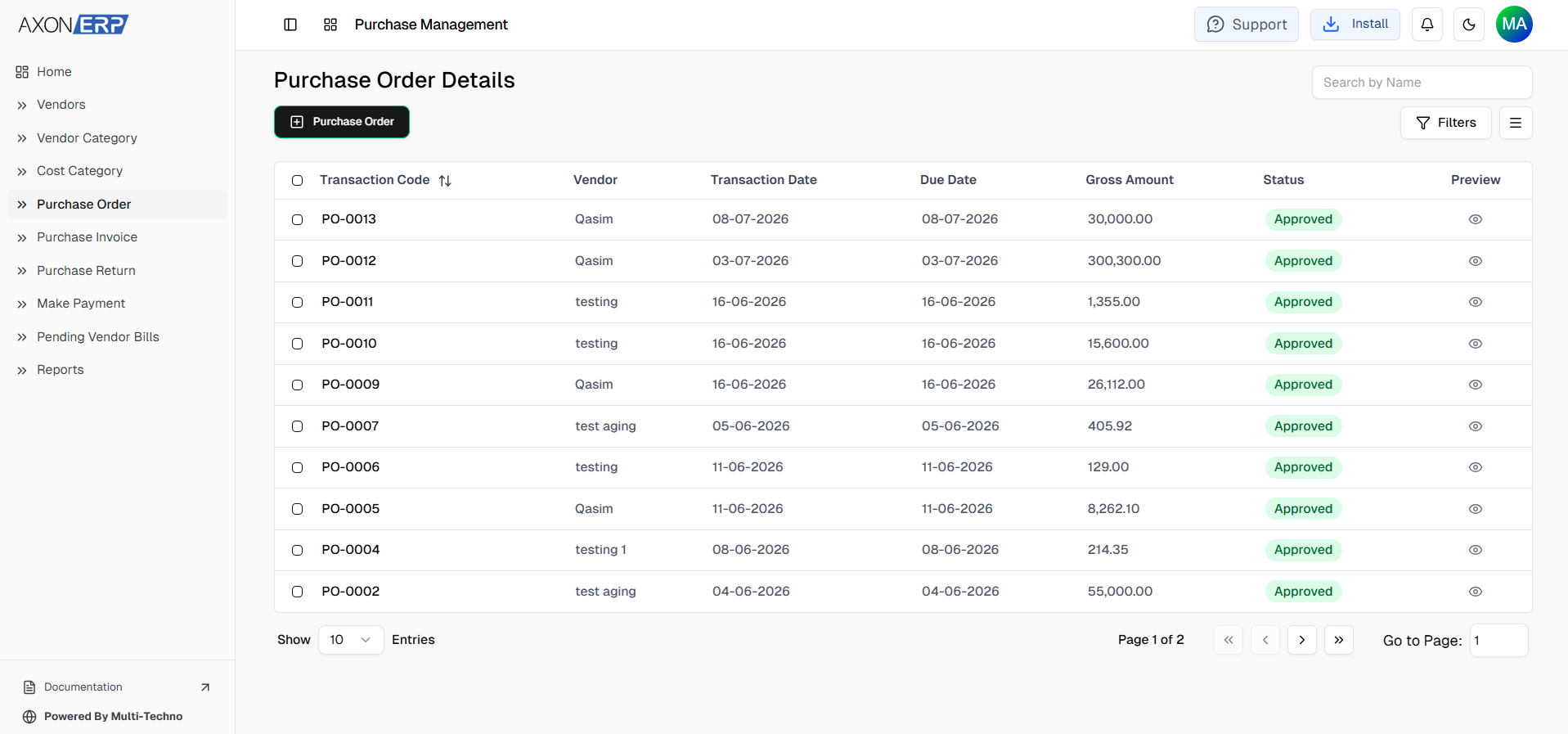Open Cost Category sidebar item
Screen dimensions: 1568x734
pos(117,171)
